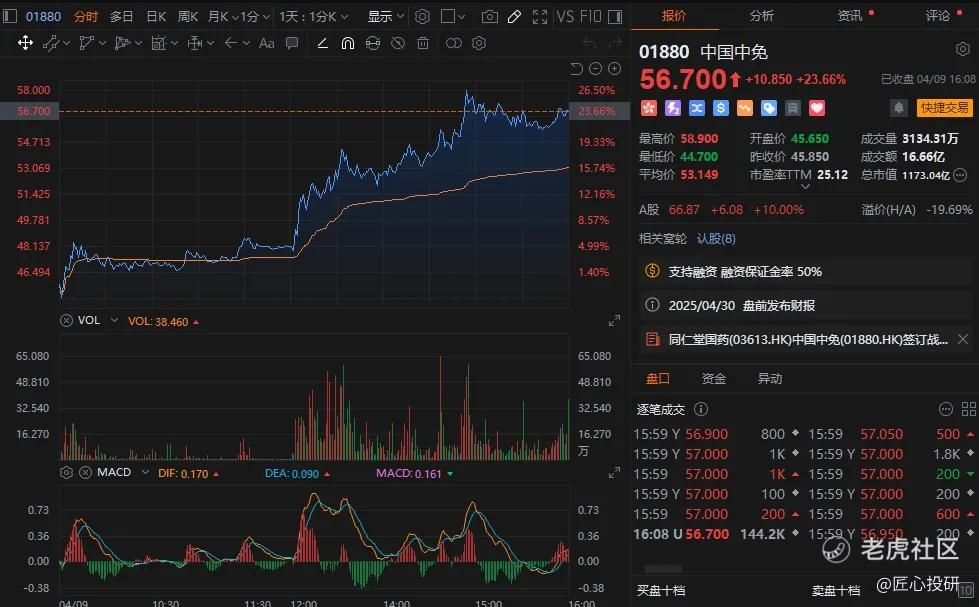Select the 分时 intraday chart tab

(x=86, y=17)
